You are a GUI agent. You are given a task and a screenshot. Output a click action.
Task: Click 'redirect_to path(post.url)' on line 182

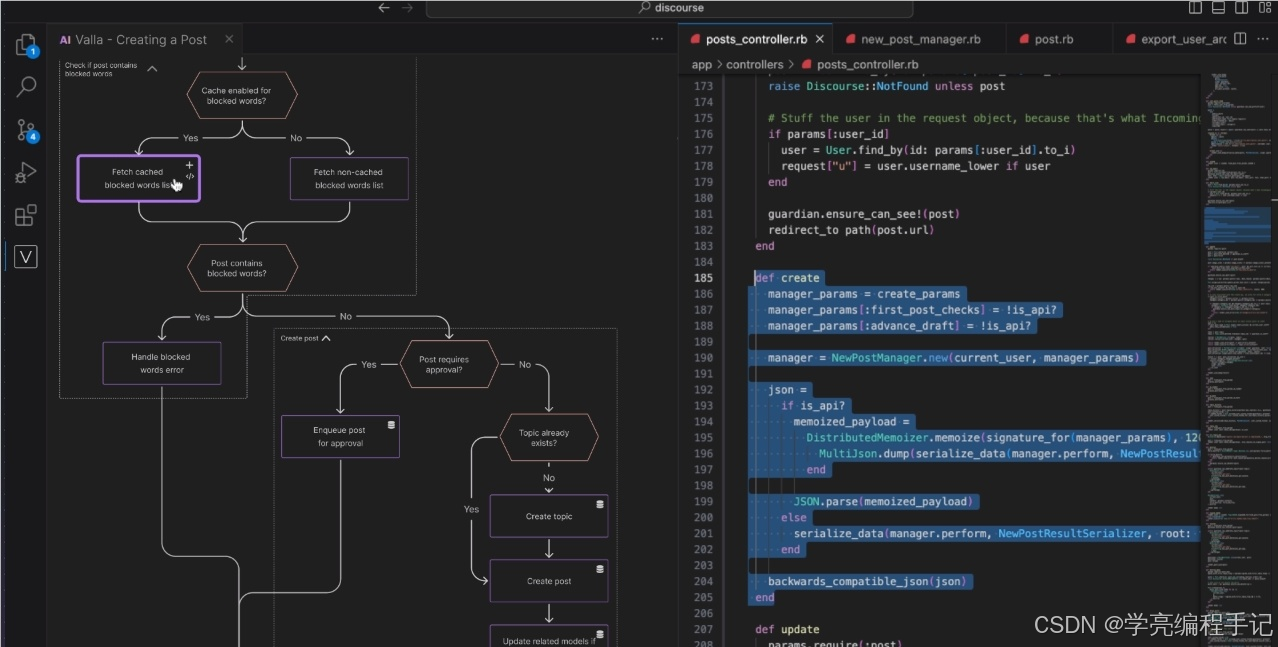[x=851, y=229]
